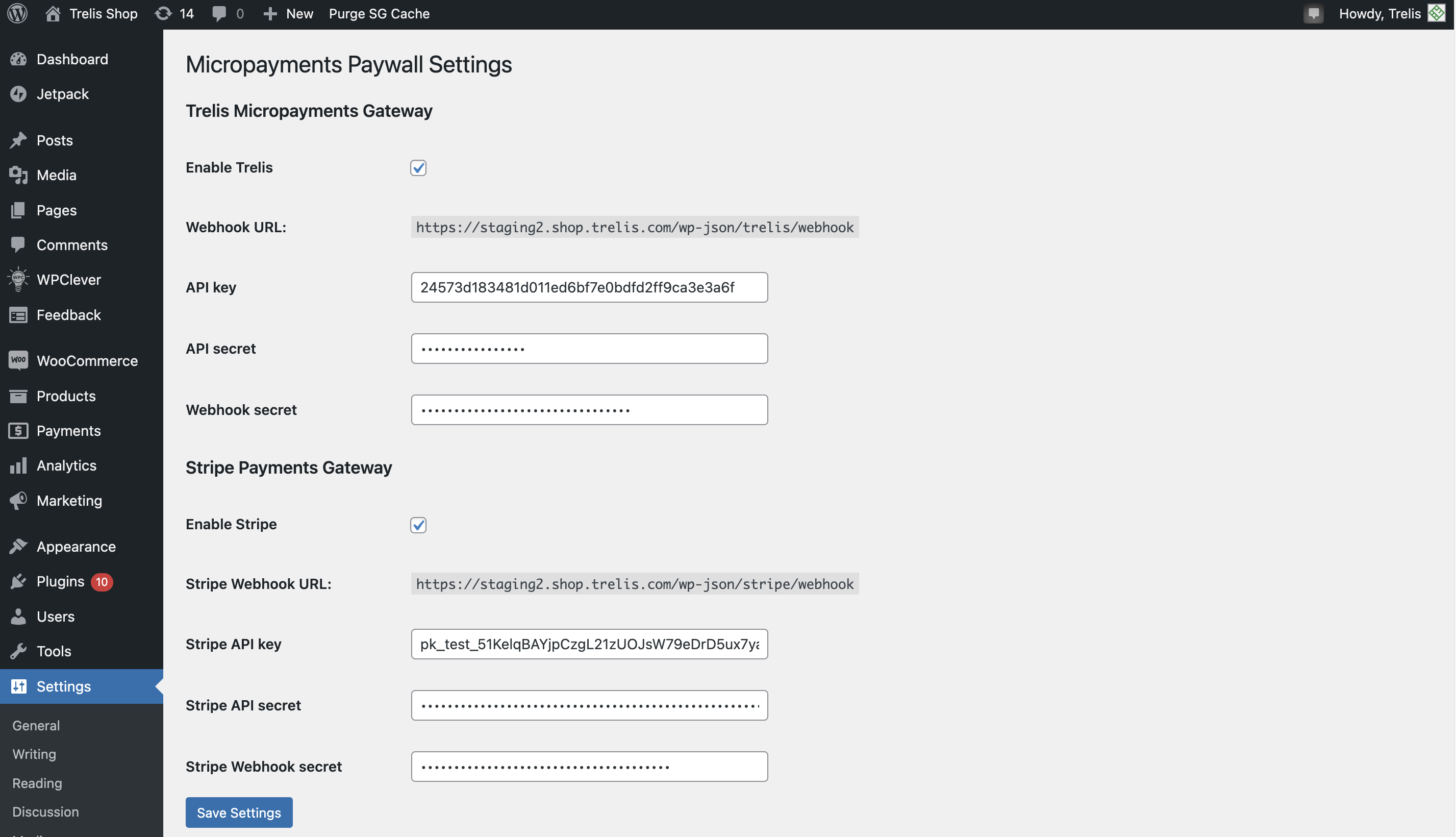Click the Dashboard gauge icon

click(x=18, y=59)
